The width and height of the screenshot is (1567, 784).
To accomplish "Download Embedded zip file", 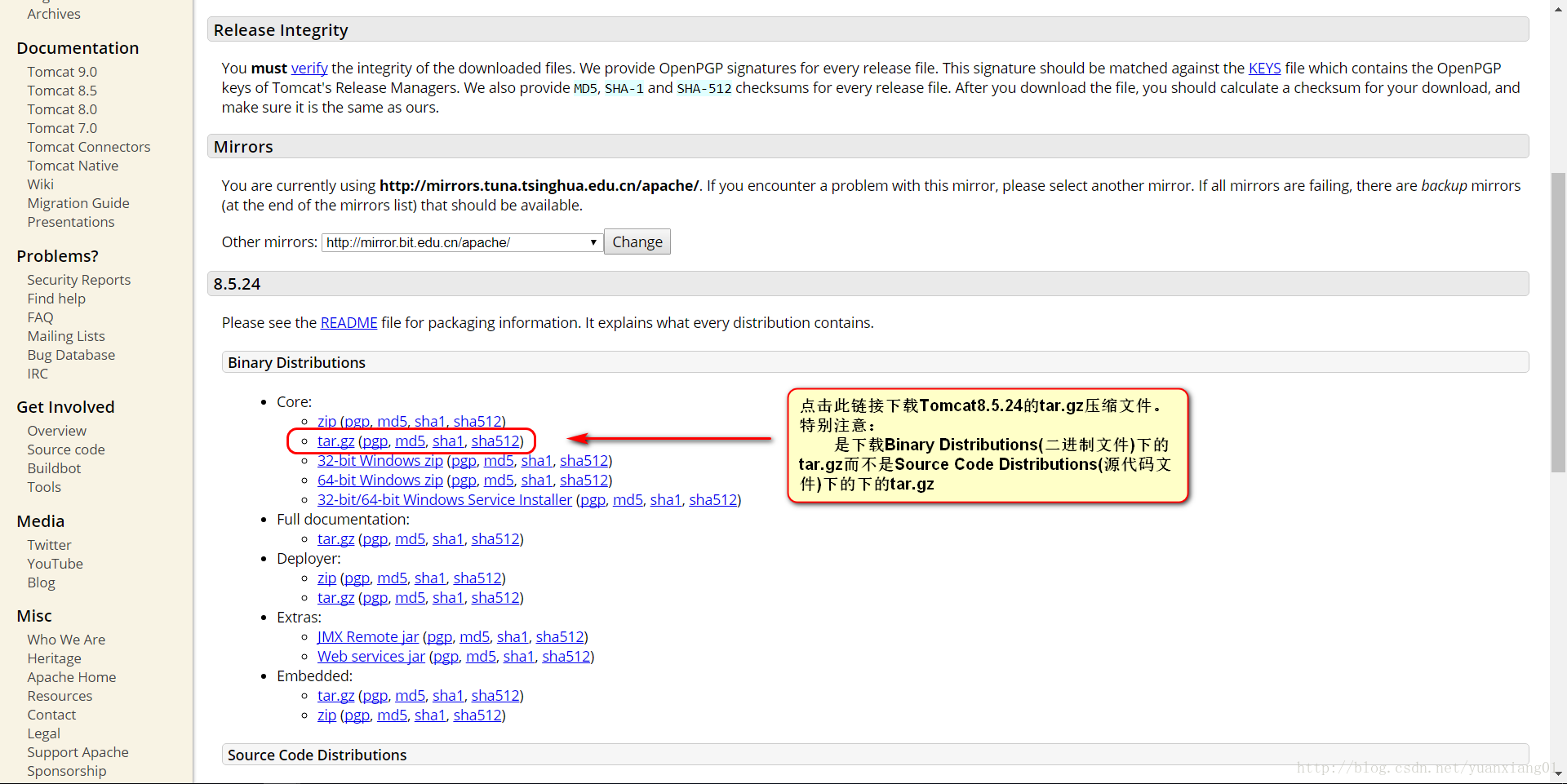I will (x=326, y=715).
